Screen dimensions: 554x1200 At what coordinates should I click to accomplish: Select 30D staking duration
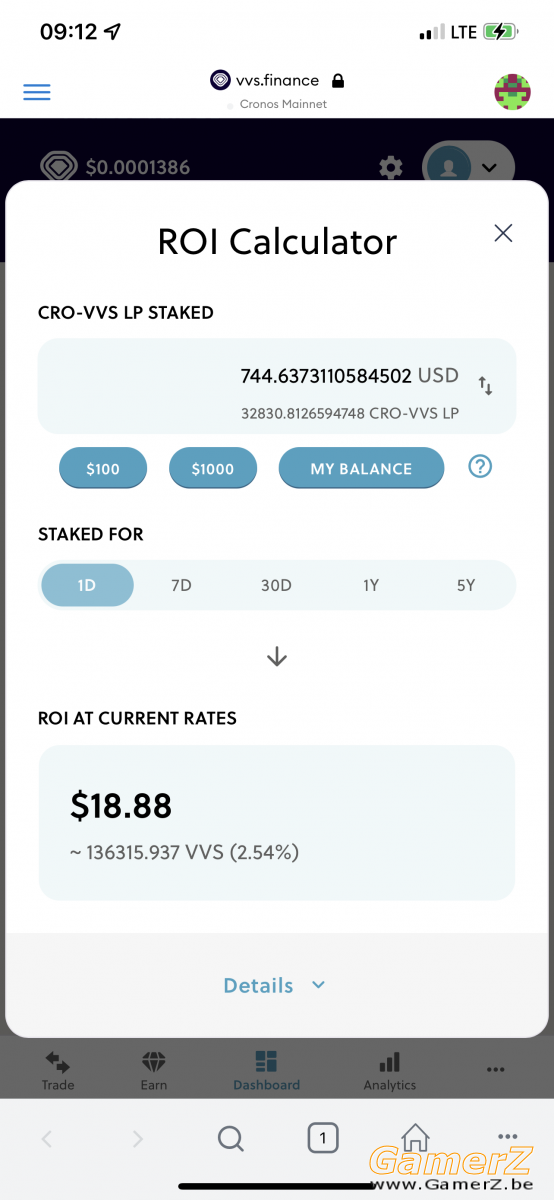[x=276, y=585]
